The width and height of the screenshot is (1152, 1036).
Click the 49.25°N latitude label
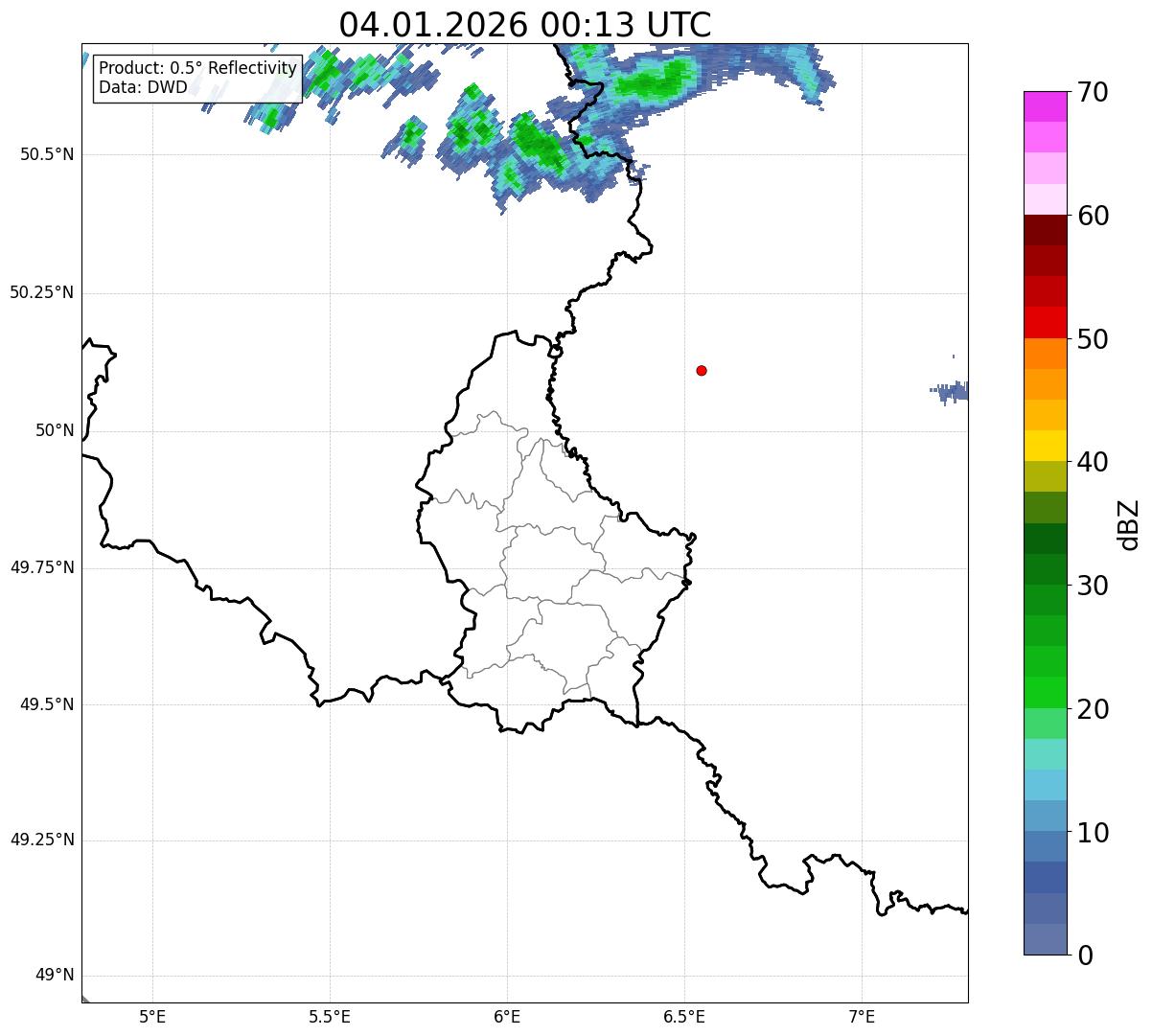point(42,840)
